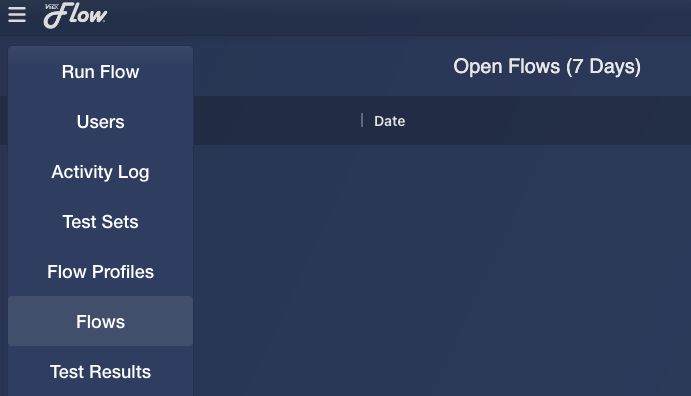Click the Open Flows (7 Days) heading

point(547,67)
